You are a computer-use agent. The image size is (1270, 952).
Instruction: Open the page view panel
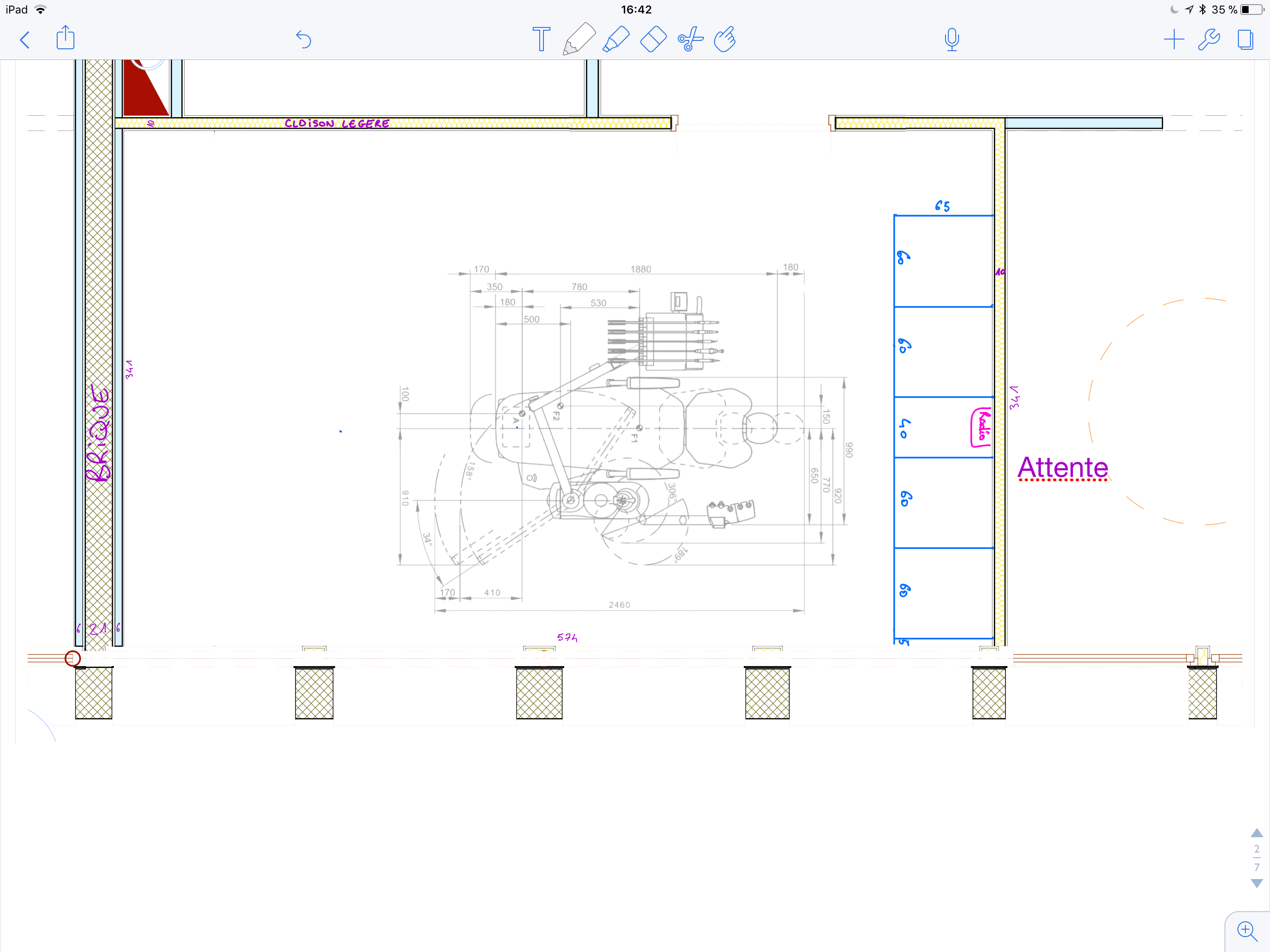1245,40
